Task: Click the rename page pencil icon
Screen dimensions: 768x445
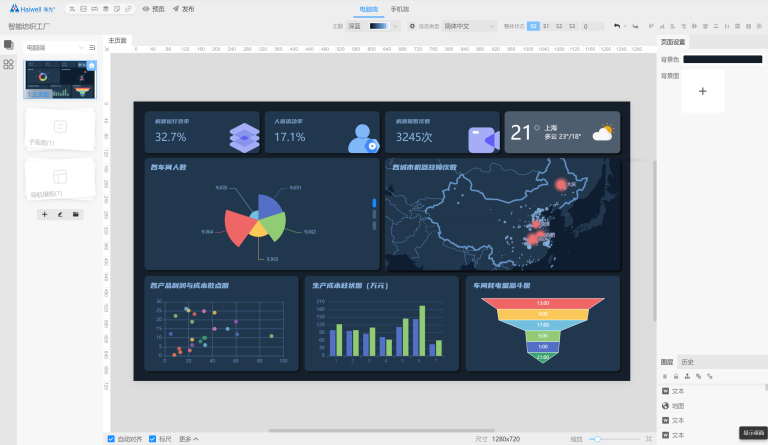Action: [60, 214]
